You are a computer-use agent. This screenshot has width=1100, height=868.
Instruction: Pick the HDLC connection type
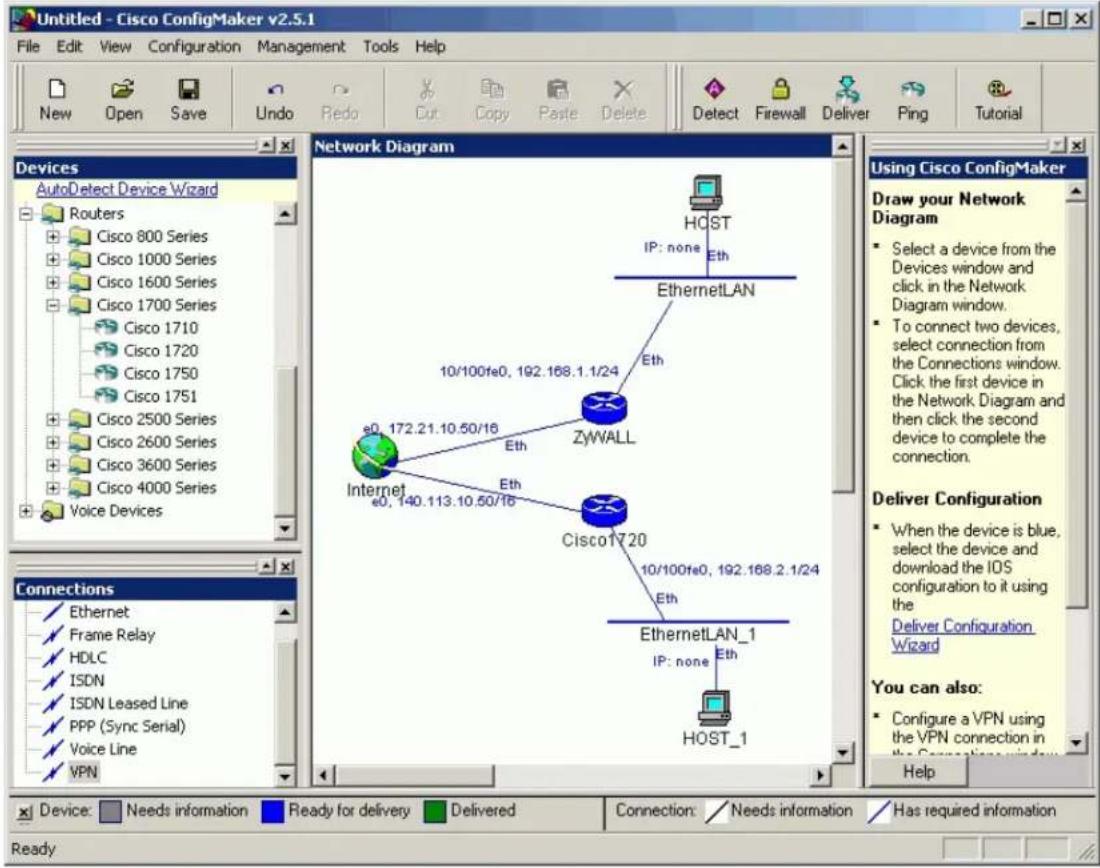tap(74, 657)
